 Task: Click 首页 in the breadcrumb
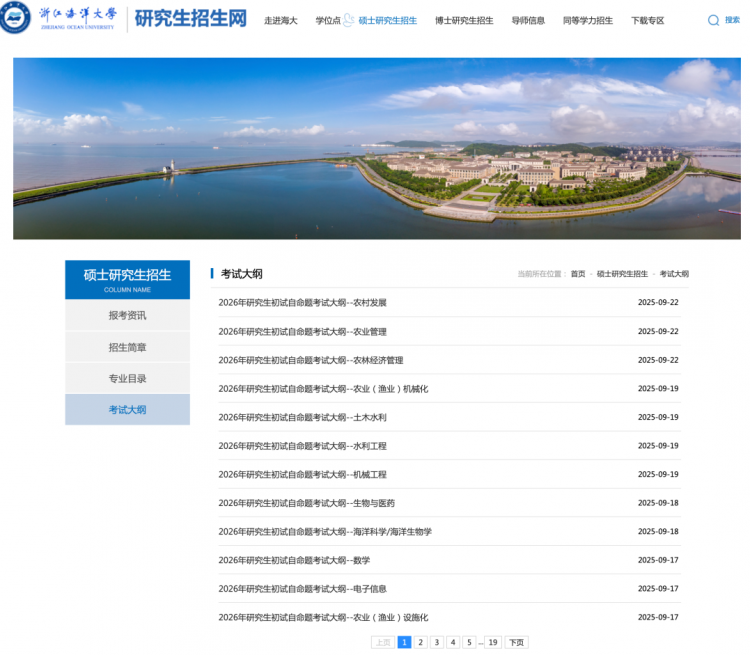click(578, 274)
